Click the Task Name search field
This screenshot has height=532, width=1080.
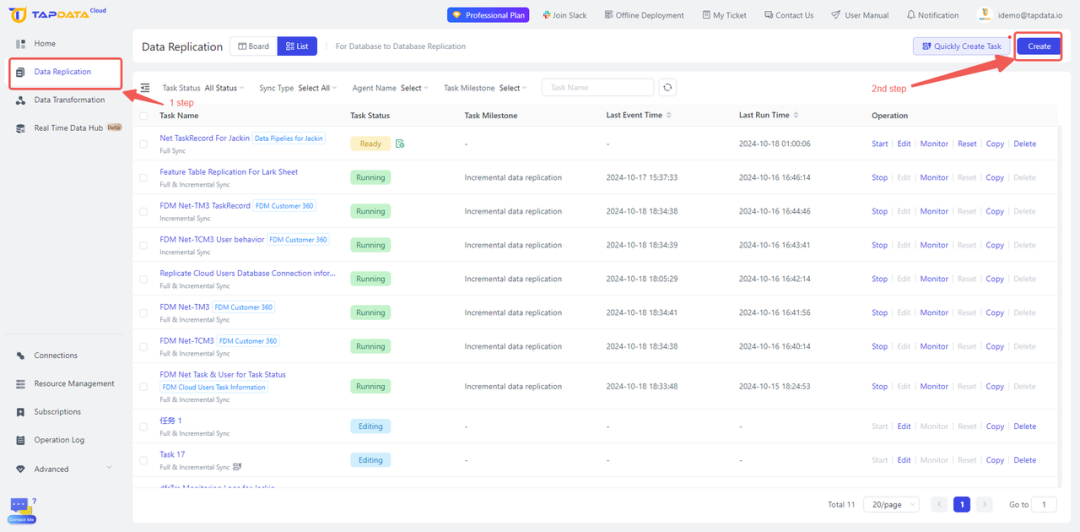[598, 88]
